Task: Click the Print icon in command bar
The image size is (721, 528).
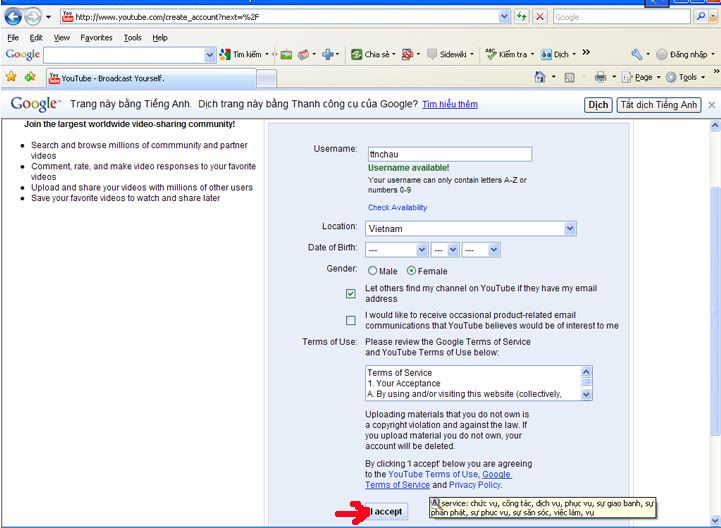Action: [600, 77]
